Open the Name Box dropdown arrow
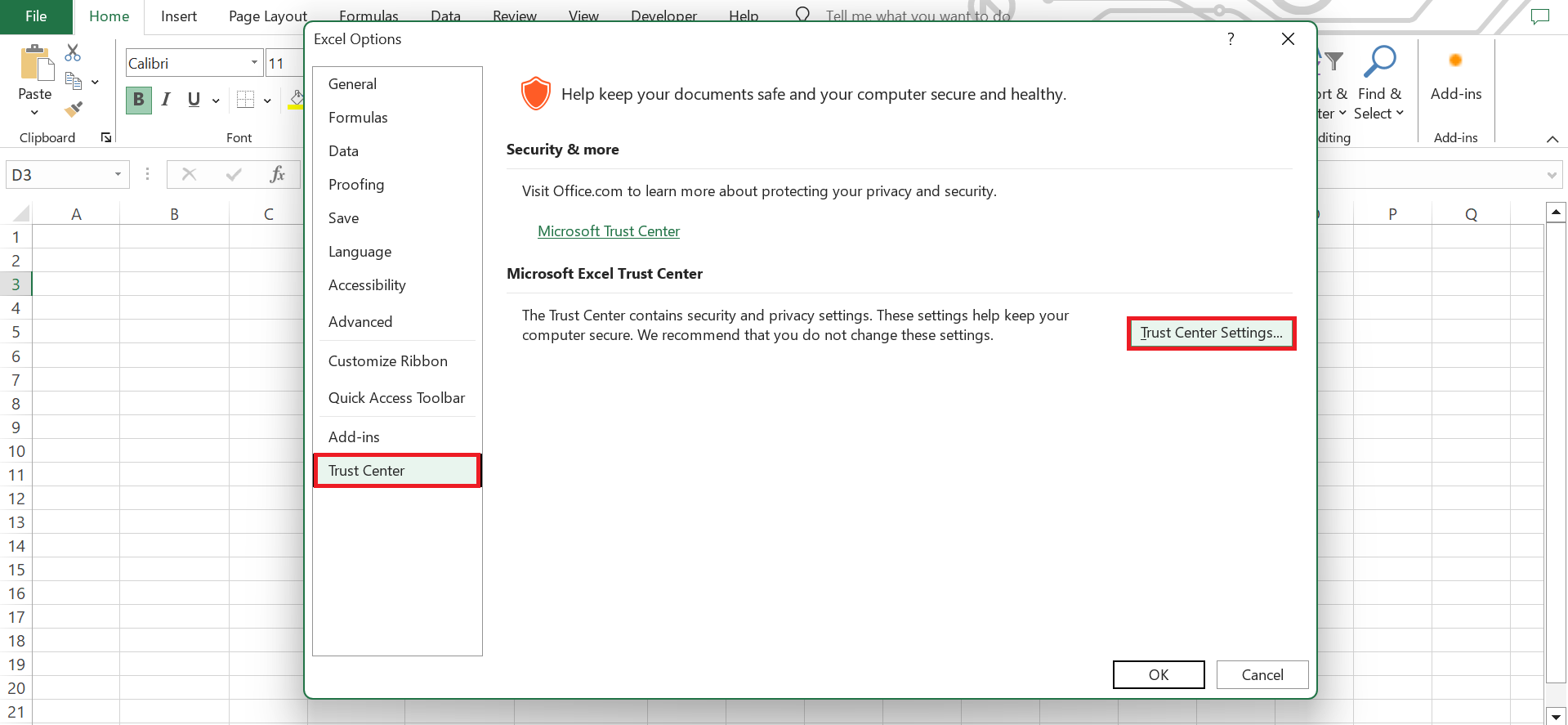The image size is (1568, 725). point(118,174)
